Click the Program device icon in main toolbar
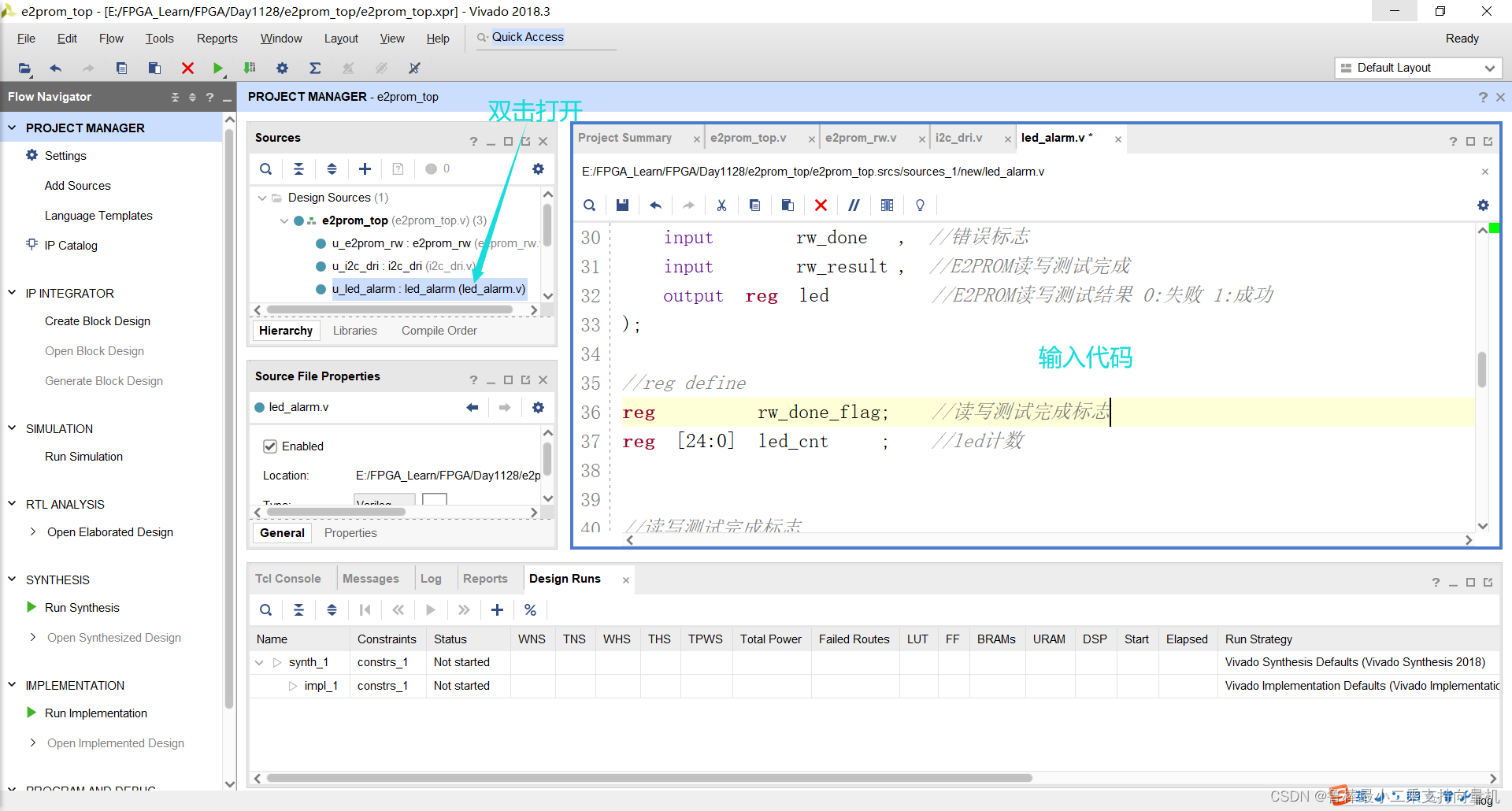Screen dimensions: 1512x811 (250, 69)
